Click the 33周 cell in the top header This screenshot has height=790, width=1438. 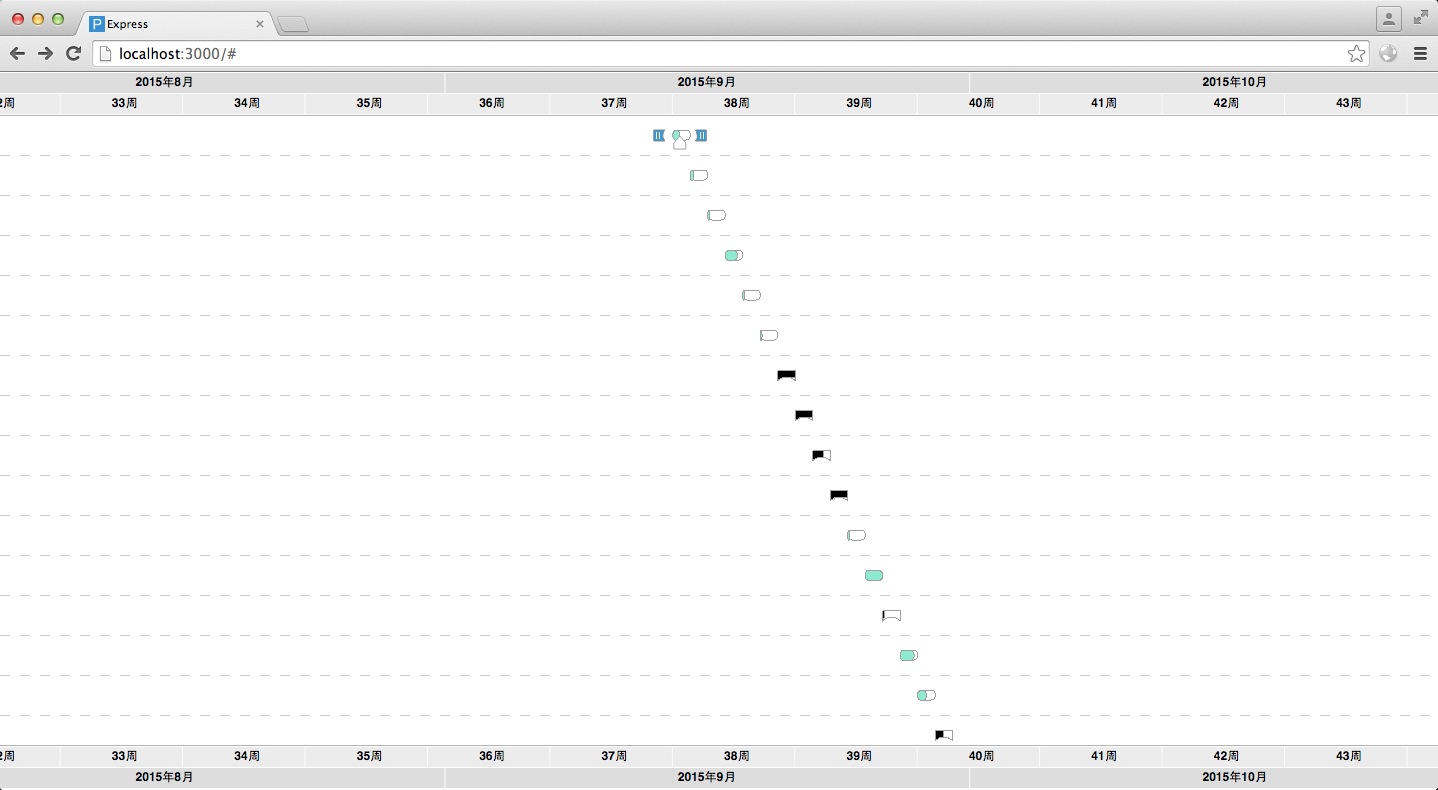124,103
